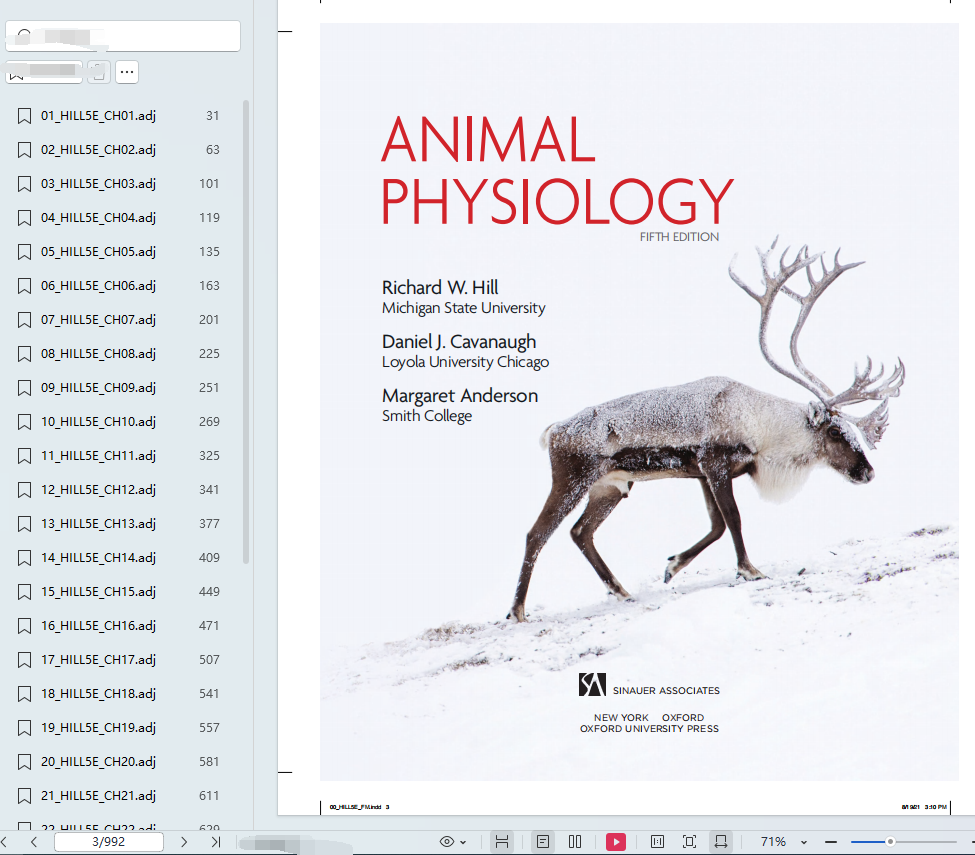The width and height of the screenshot is (975, 855).
Task: Jump to bookmark 04_HILL5E_CH04.adj
Action: (x=98, y=218)
